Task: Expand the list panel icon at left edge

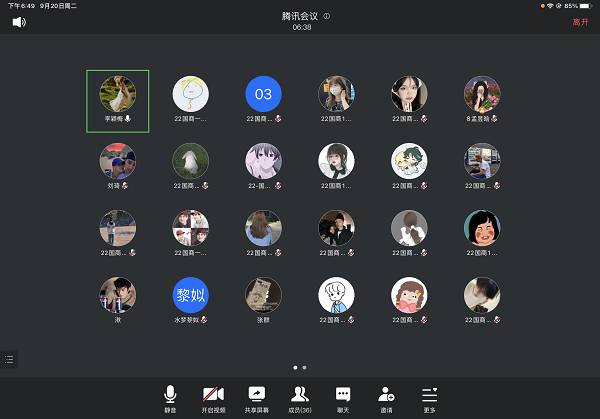Action: coord(9,358)
